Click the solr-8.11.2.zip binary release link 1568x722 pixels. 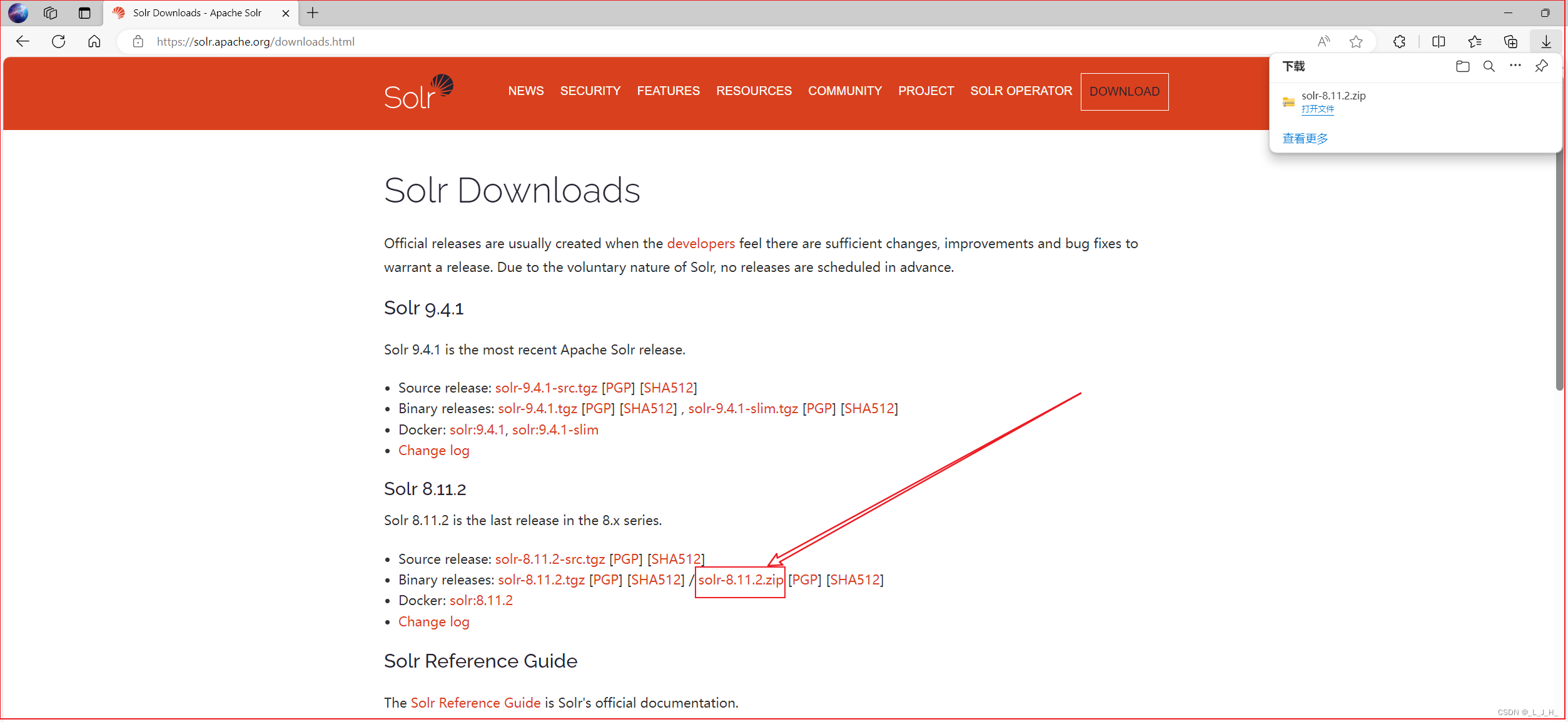(x=740, y=580)
